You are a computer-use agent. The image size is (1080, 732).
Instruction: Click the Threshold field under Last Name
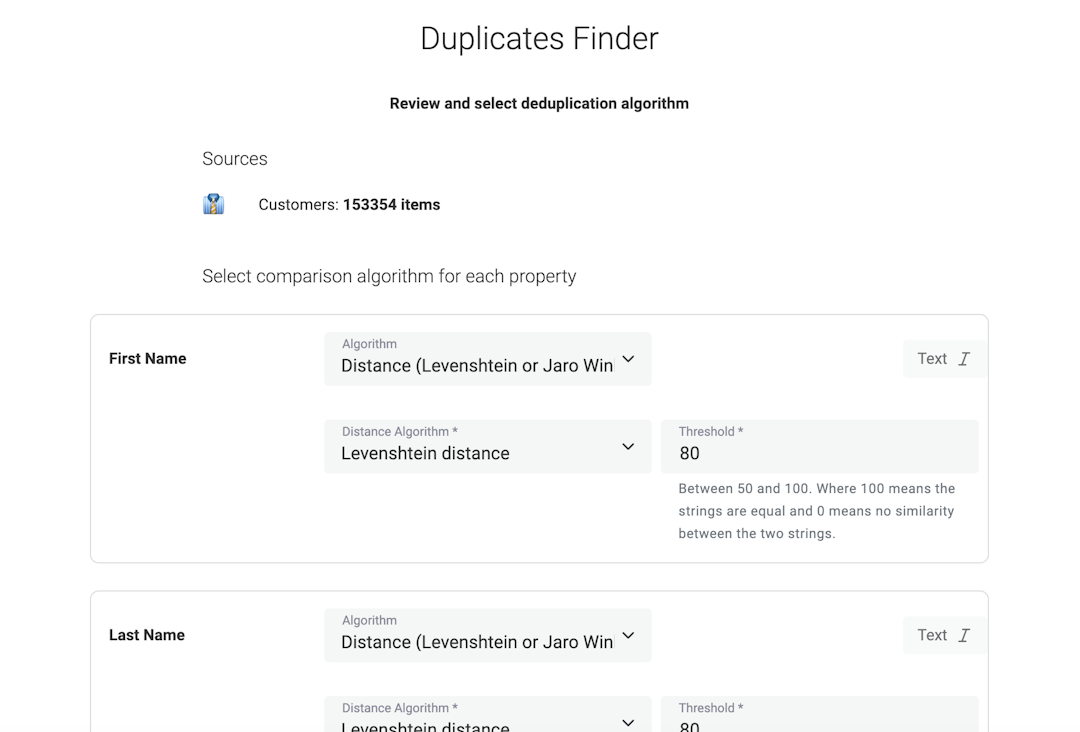click(x=820, y=716)
